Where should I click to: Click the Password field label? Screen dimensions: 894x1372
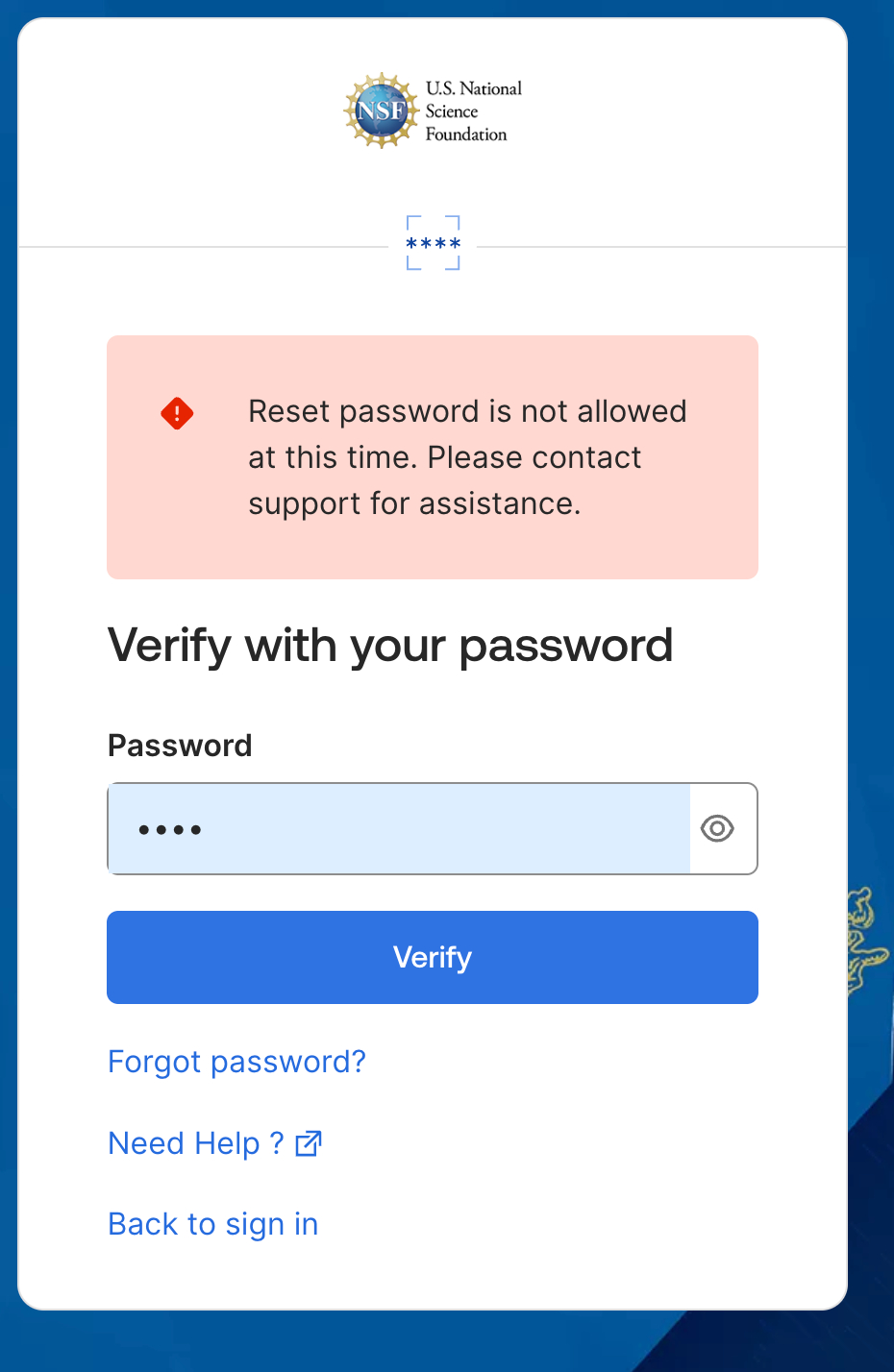click(180, 746)
